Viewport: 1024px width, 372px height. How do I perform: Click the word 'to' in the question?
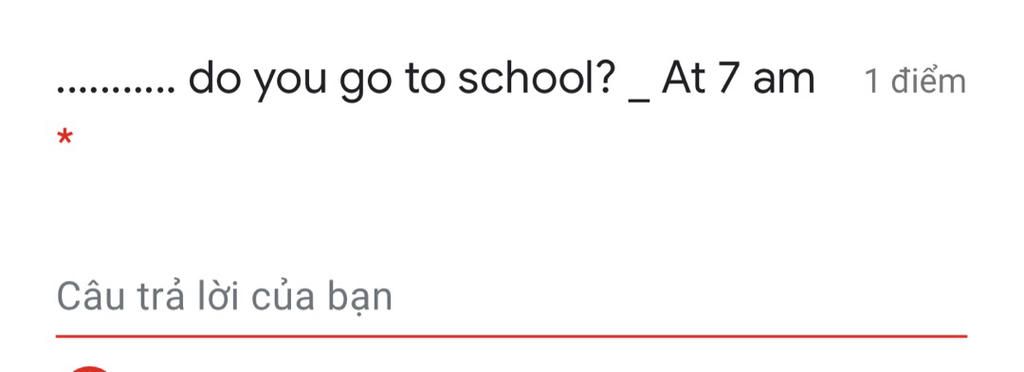pos(426,80)
